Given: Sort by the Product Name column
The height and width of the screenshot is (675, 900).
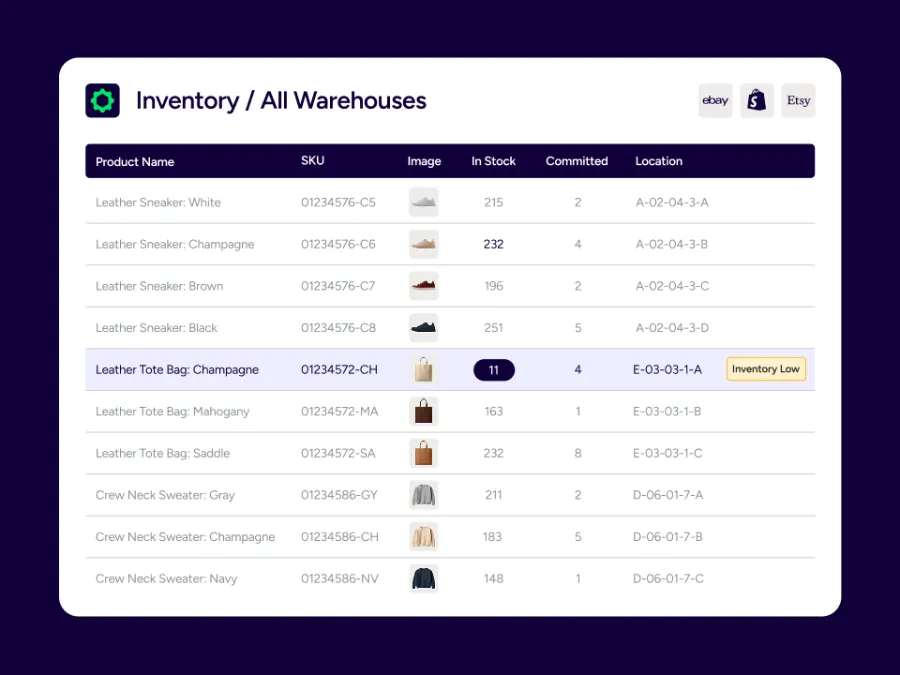Looking at the screenshot, I should click(134, 161).
